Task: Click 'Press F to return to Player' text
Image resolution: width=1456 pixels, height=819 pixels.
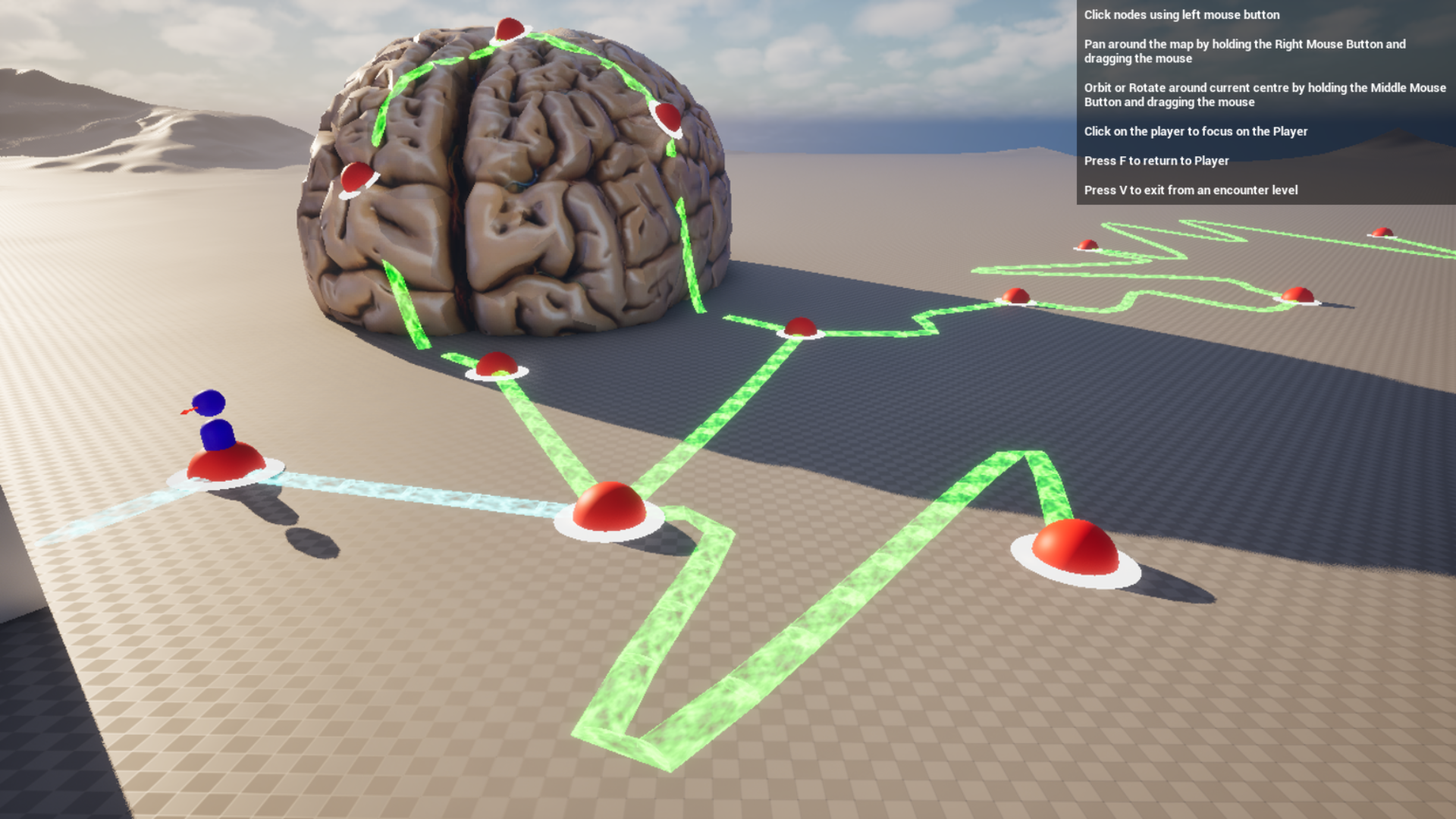Action: (x=1156, y=161)
